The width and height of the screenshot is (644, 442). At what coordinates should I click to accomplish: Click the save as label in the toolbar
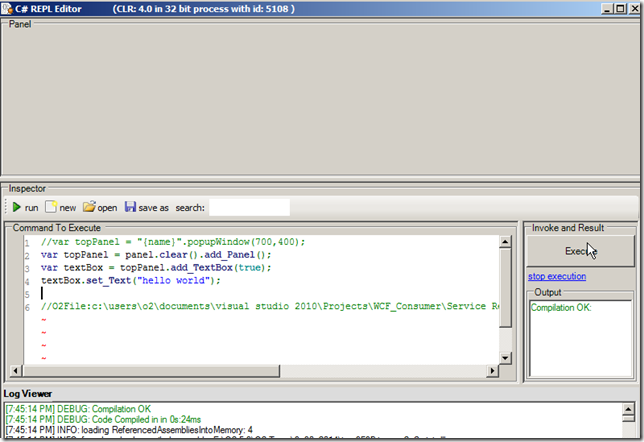(154, 208)
